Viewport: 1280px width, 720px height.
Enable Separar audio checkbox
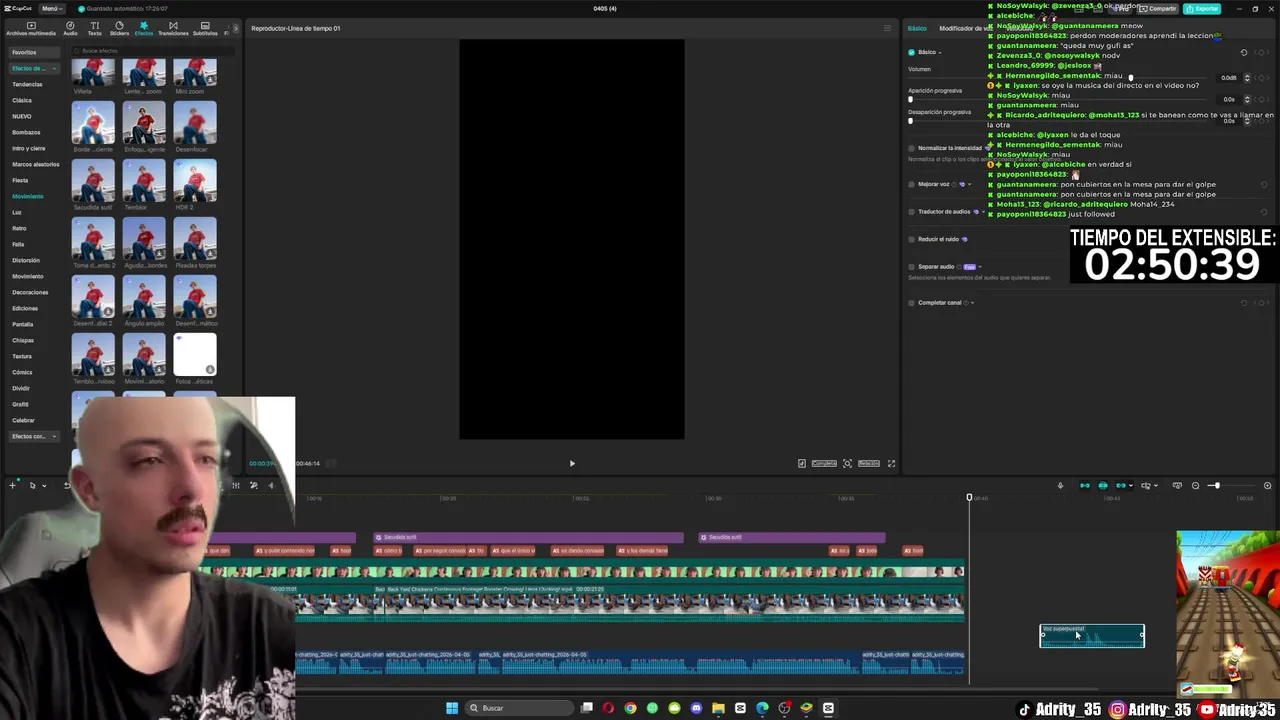click(x=911, y=267)
